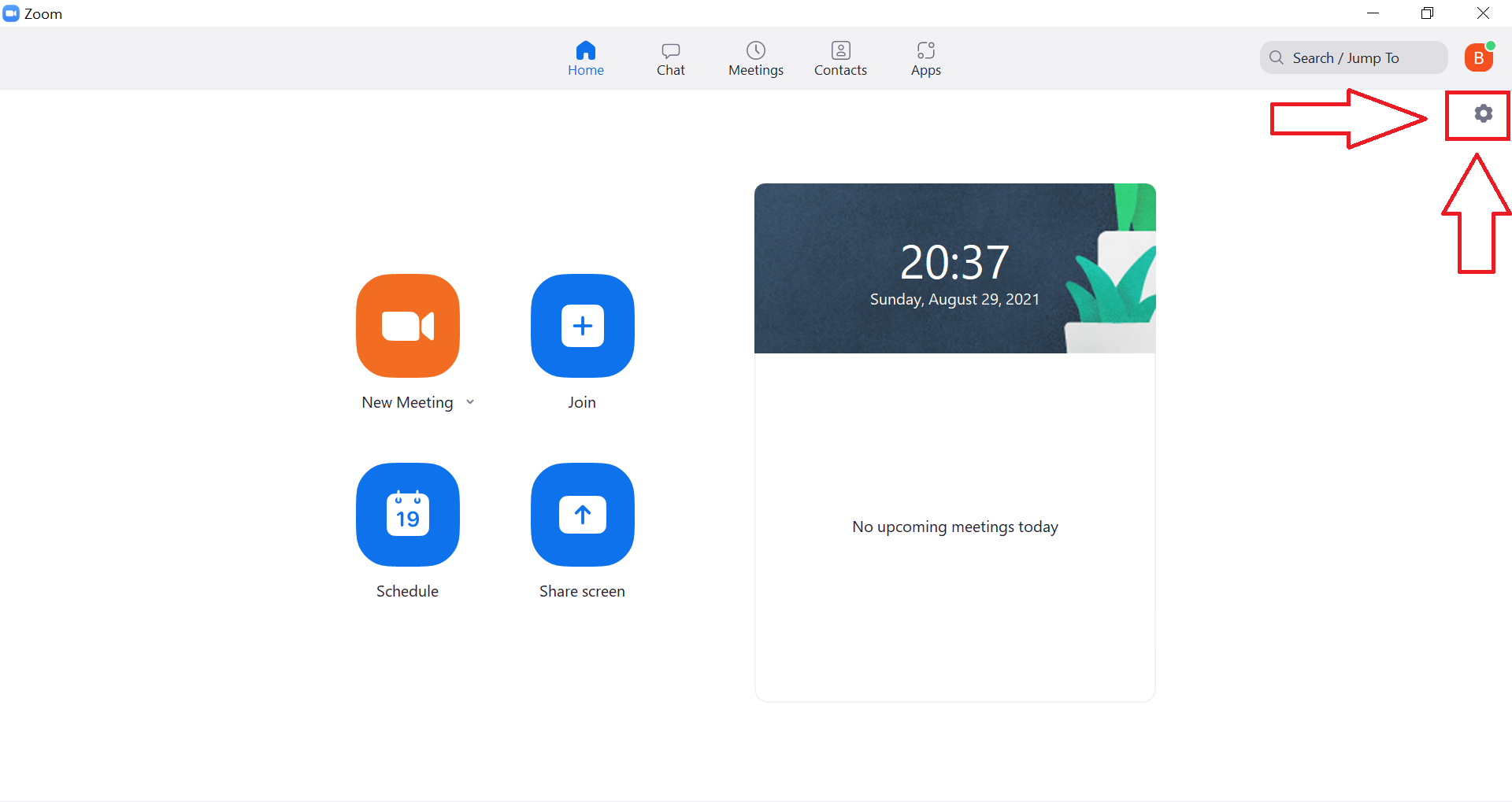
Task: Select the Meetings clock icon
Action: click(x=755, y=49)
